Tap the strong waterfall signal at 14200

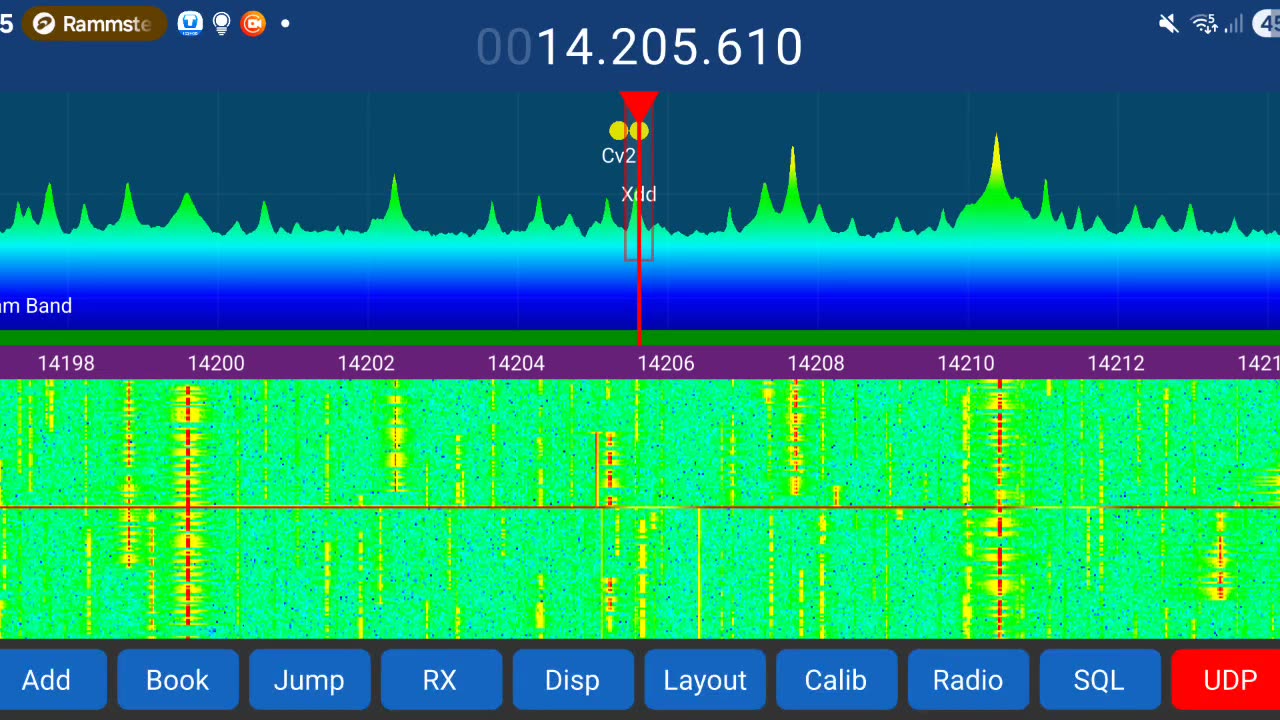(188, 510)
